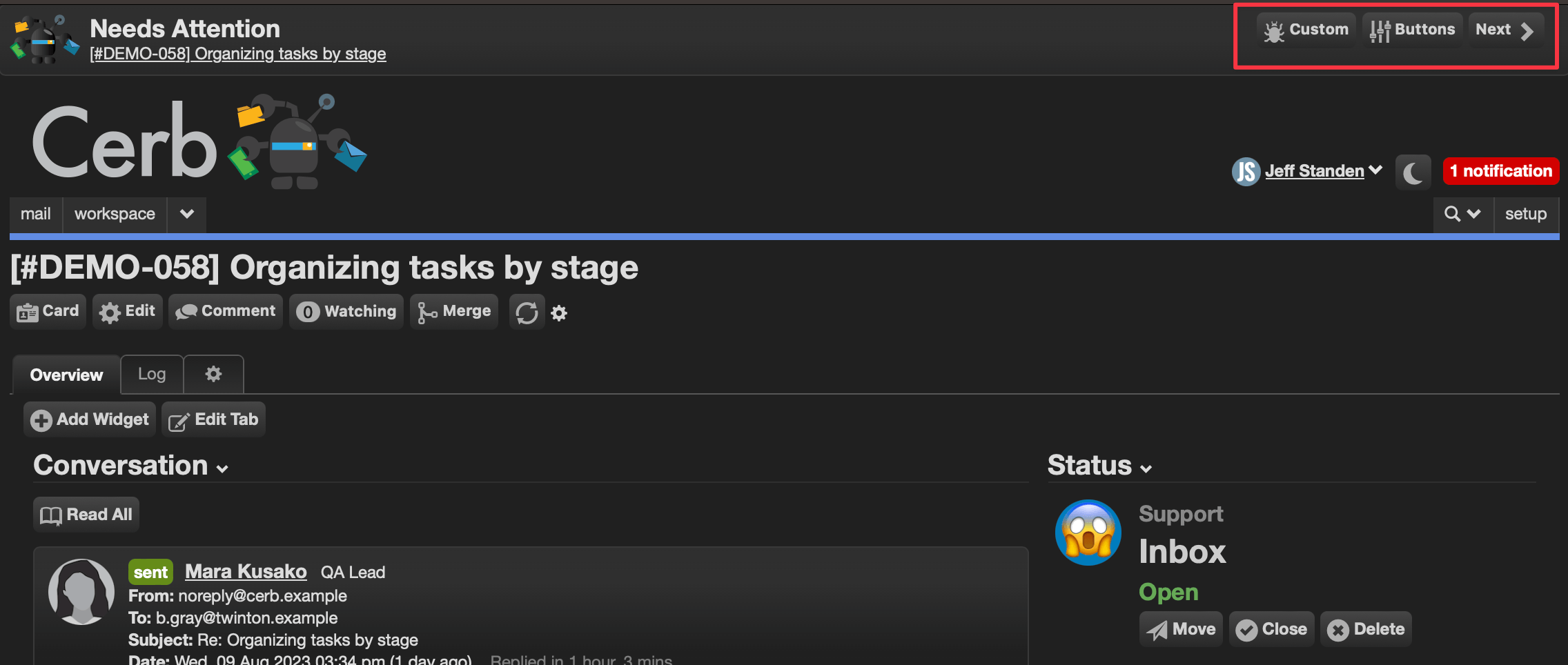1568x665 pixels.
Task: Open the Card view button
Action: 48,312
